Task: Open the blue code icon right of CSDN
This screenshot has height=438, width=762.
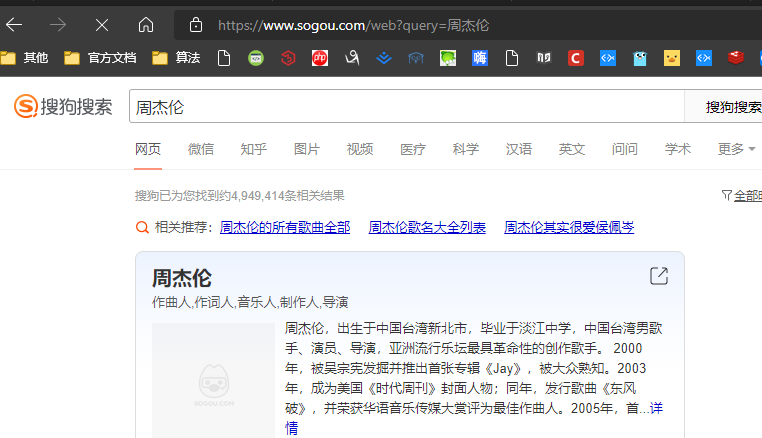Action: (608, 58)
